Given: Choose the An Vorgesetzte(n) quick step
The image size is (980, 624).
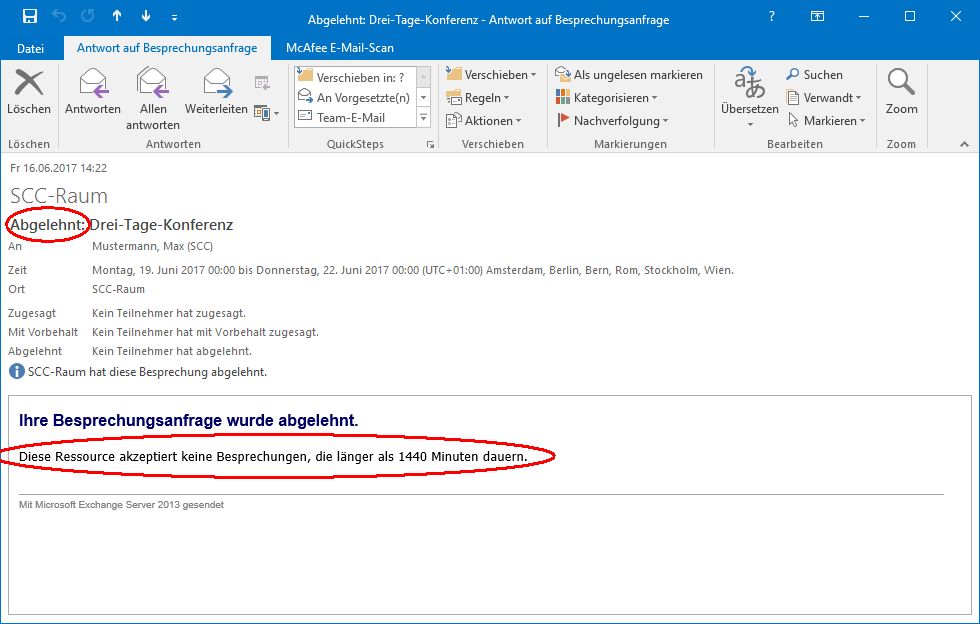Looking at the screenshot, I should coord(354,98).
